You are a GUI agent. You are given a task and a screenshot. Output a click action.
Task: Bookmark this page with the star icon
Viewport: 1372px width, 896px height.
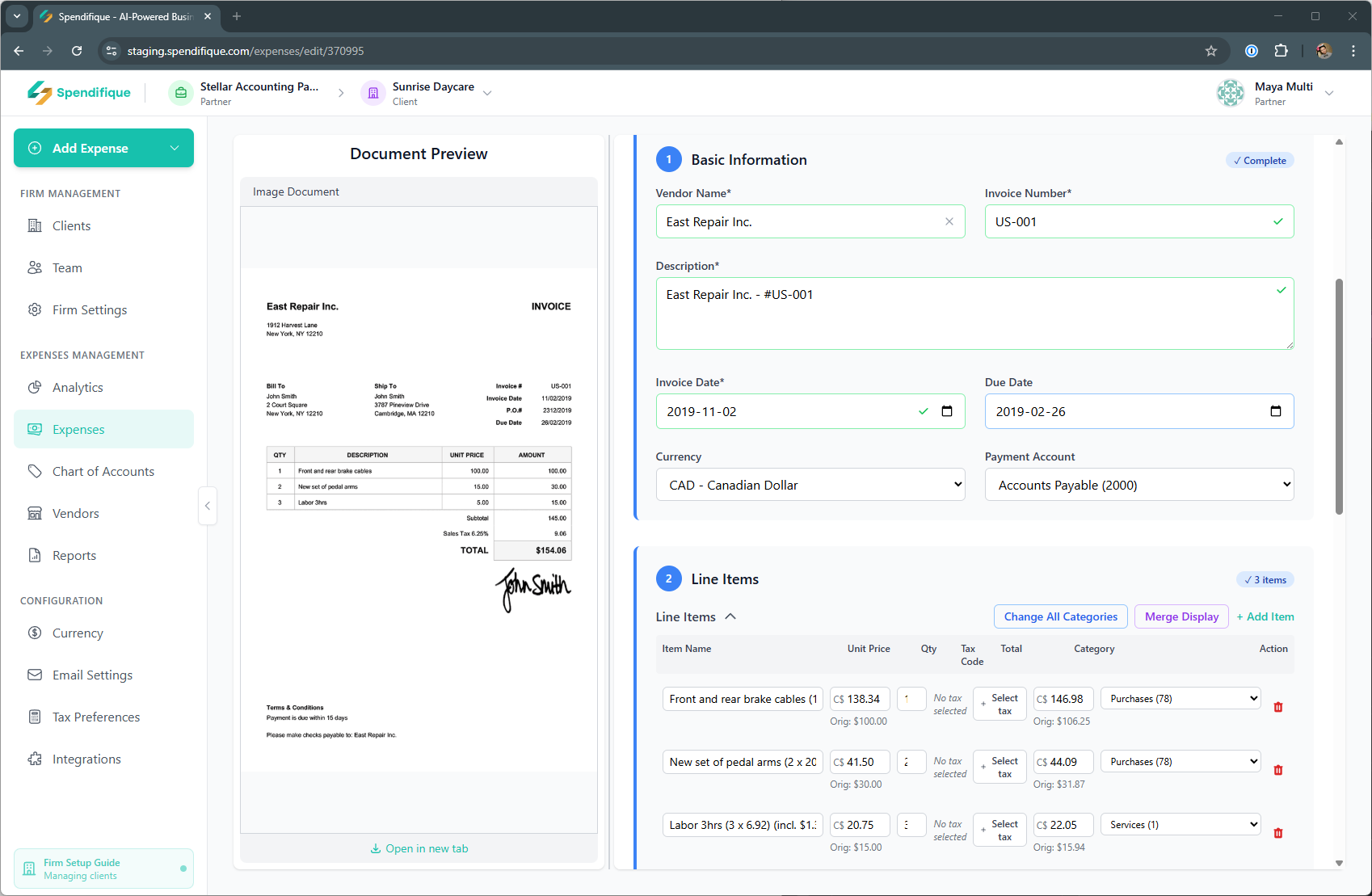point(1210,51)
